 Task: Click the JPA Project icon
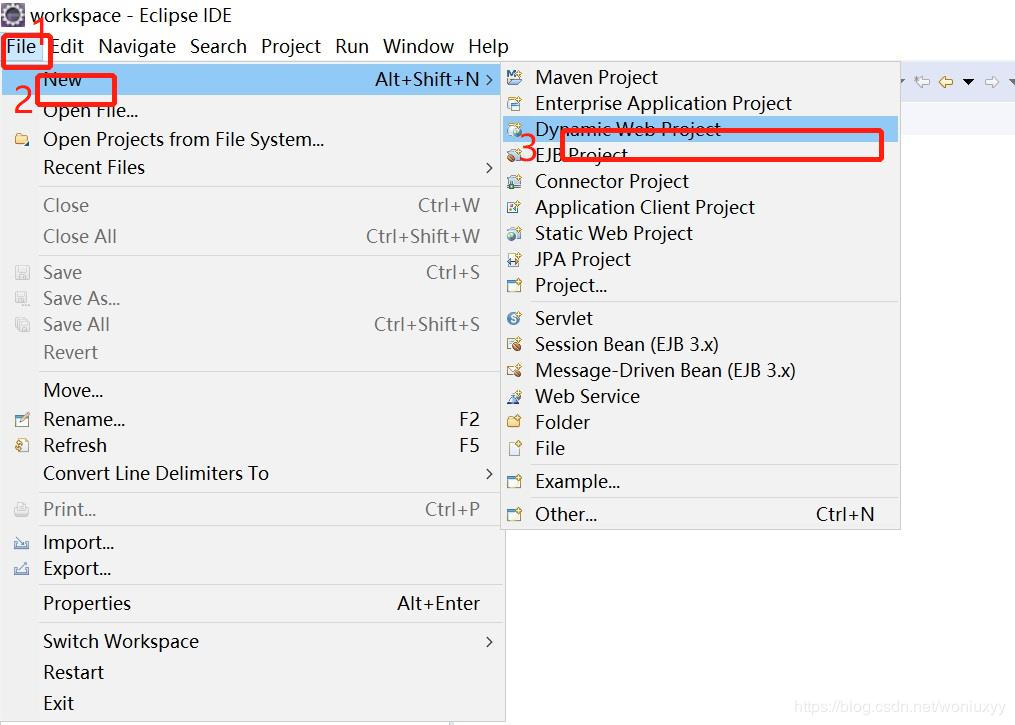(x=515, y=260)
